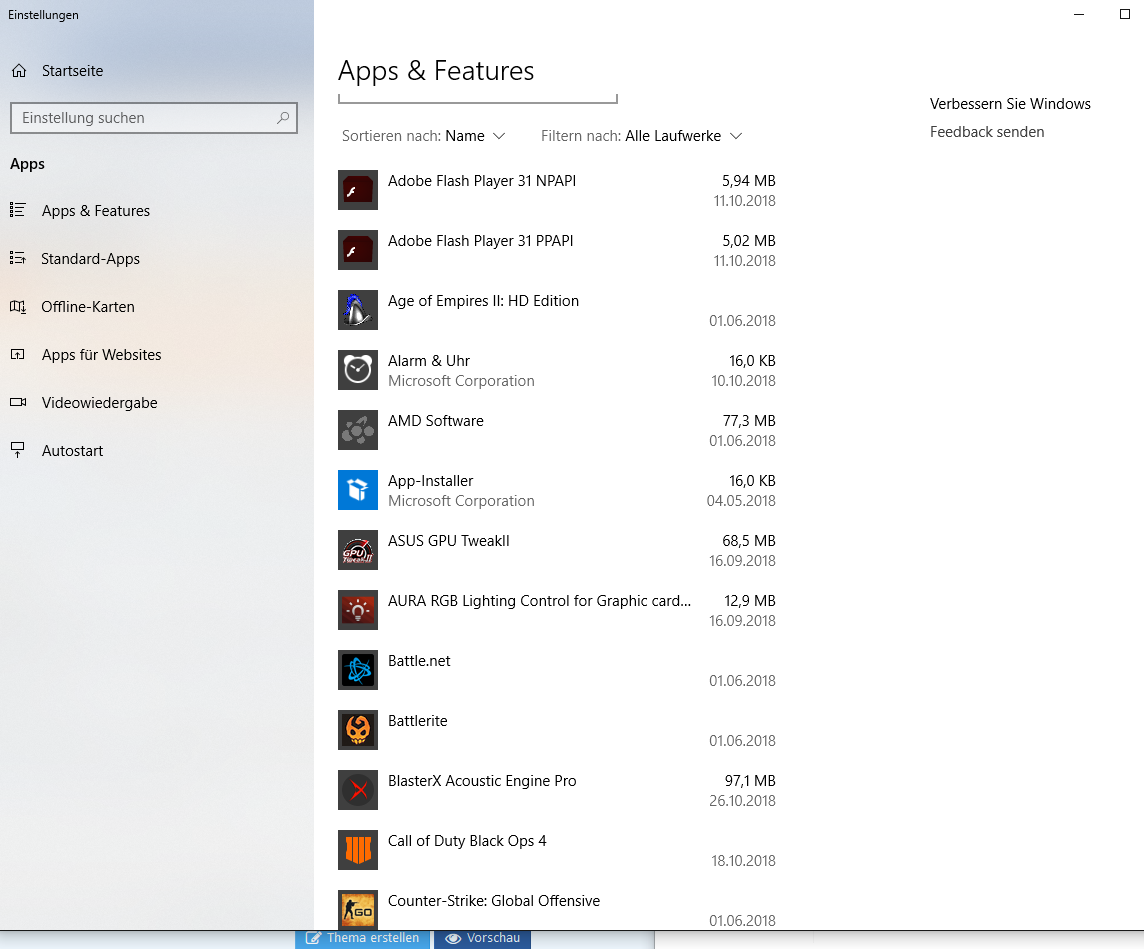
Task: Click the Battlerite skull icon
Action: [x=358, y=729]
